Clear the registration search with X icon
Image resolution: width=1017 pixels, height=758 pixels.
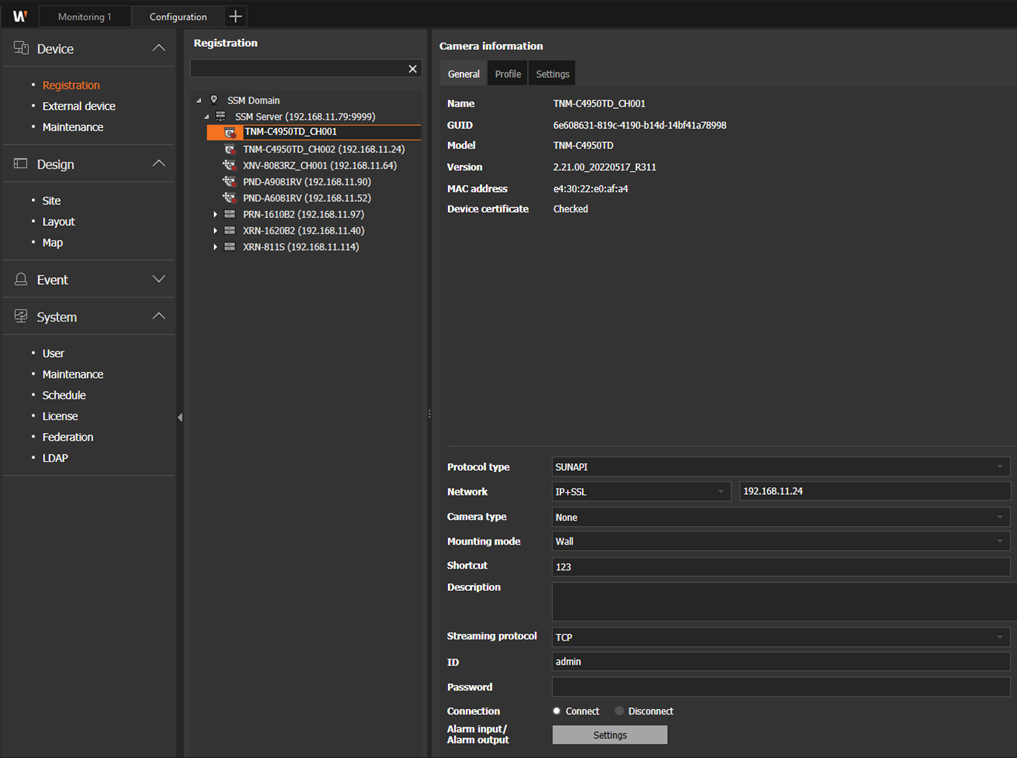[412, 69]
